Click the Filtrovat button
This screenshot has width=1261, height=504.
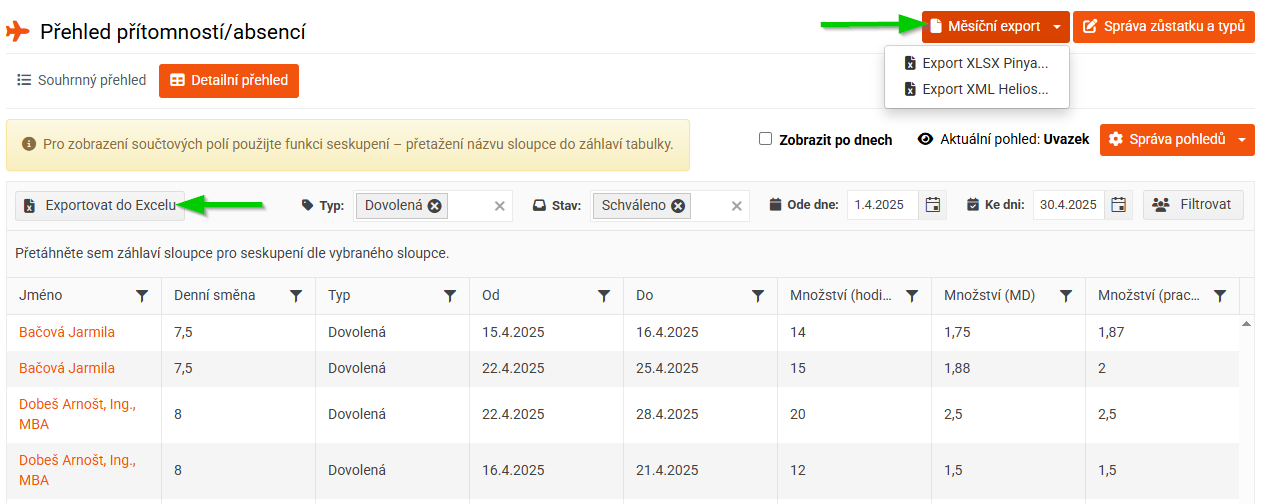click(1194, 205)
